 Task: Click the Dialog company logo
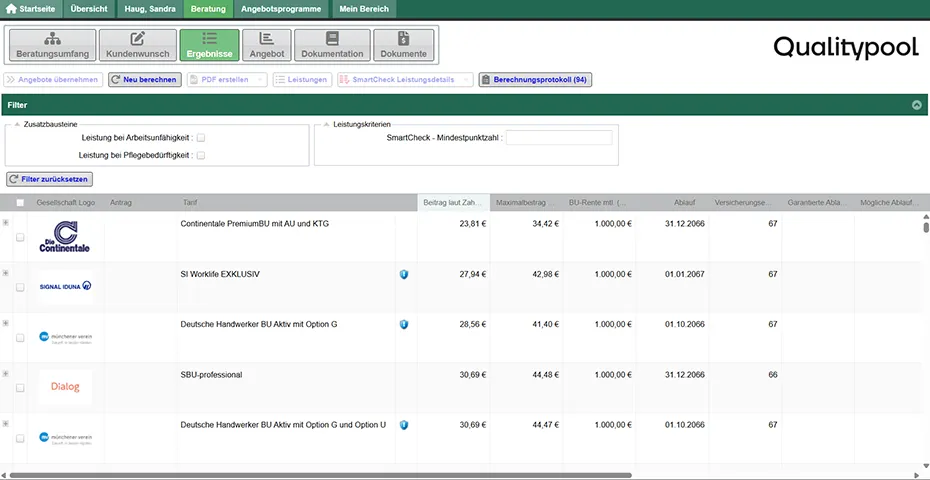click(65, 387)
